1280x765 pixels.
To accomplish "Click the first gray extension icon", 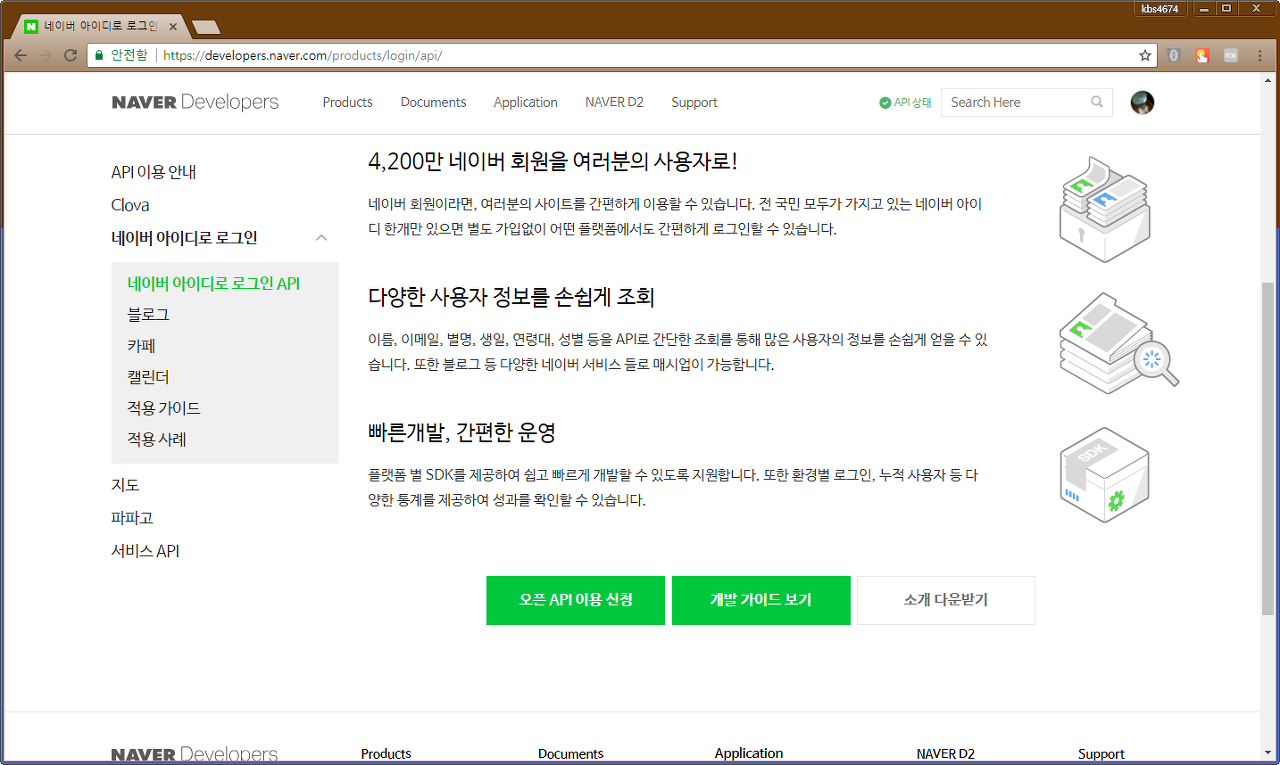I will tap(1175, 56).
